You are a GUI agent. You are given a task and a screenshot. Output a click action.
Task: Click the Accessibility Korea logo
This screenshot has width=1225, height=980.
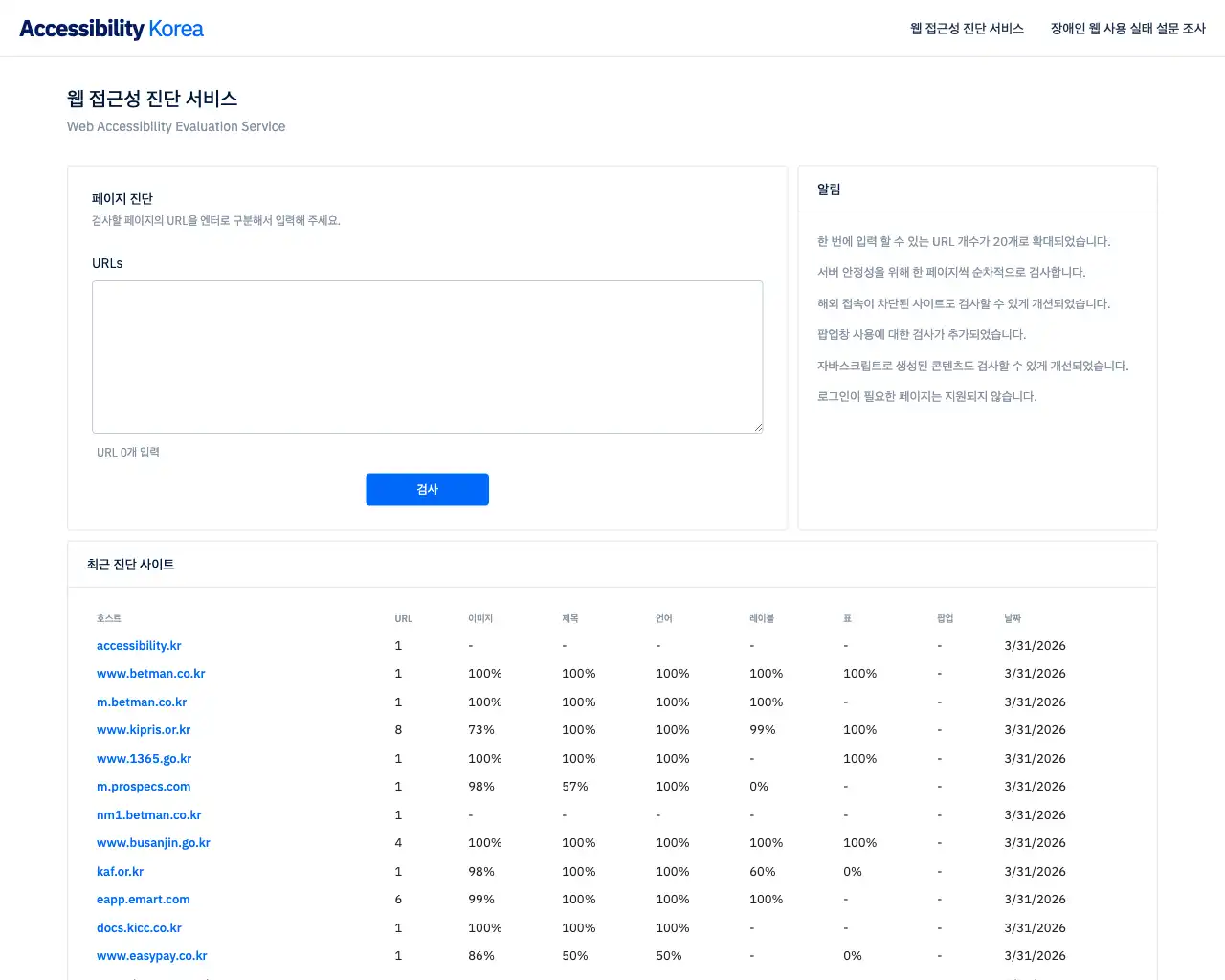tap(111, 29)
